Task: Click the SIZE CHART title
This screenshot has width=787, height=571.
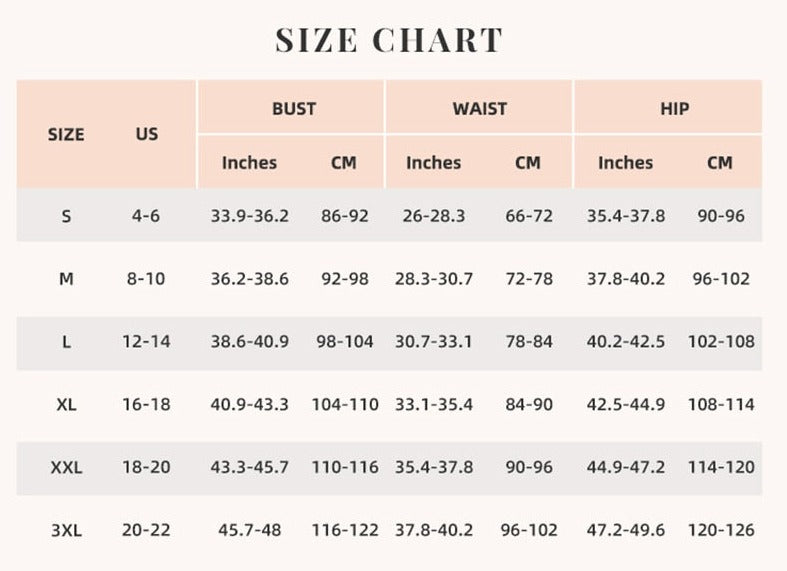Action: coord(389,40)
